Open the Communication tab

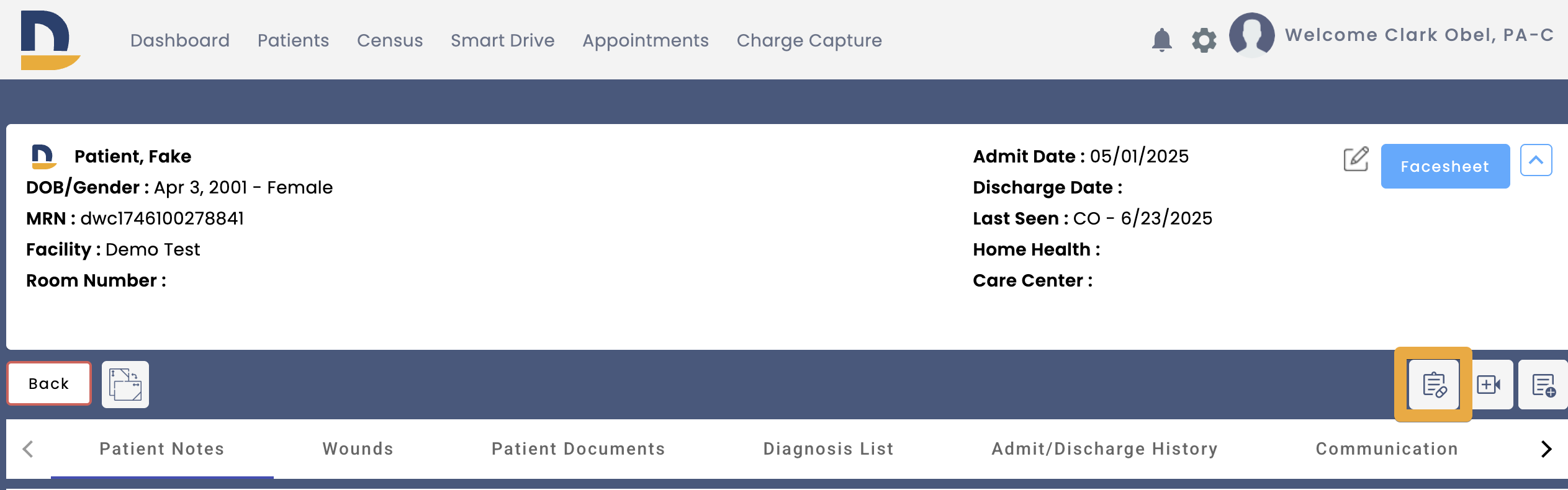(x=1387, y=448)
